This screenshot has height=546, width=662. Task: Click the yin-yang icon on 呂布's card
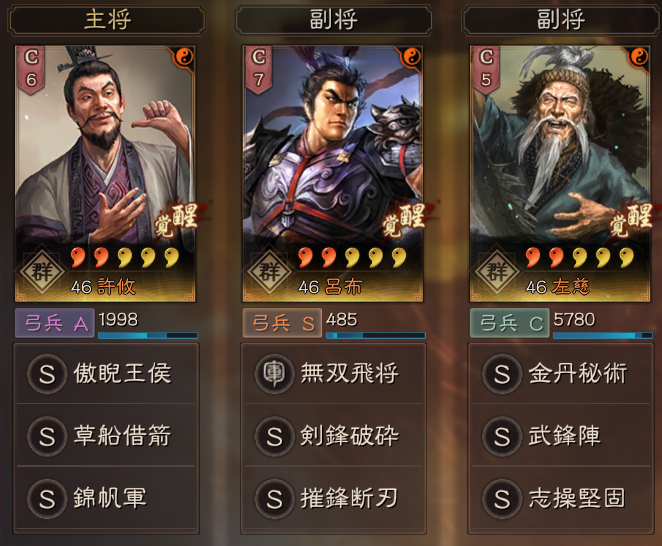coord(412,57)
